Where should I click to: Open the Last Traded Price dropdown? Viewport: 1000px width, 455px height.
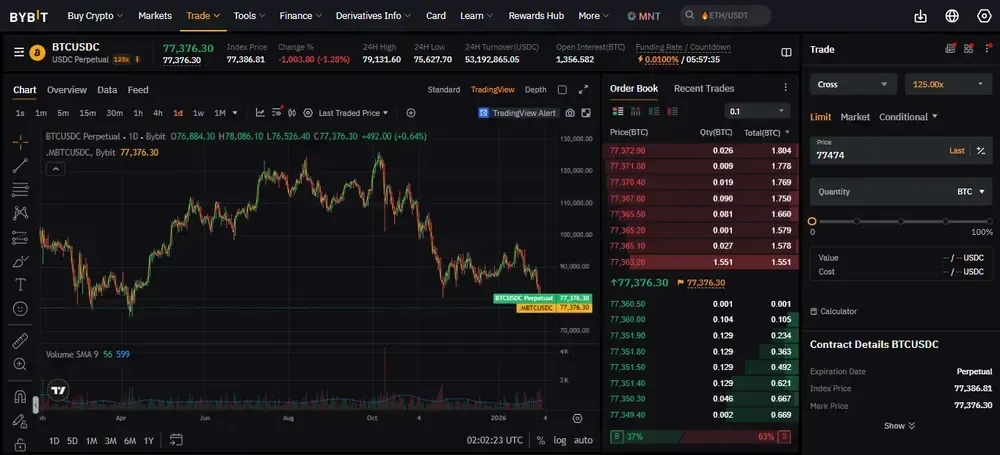pos(353,113)
